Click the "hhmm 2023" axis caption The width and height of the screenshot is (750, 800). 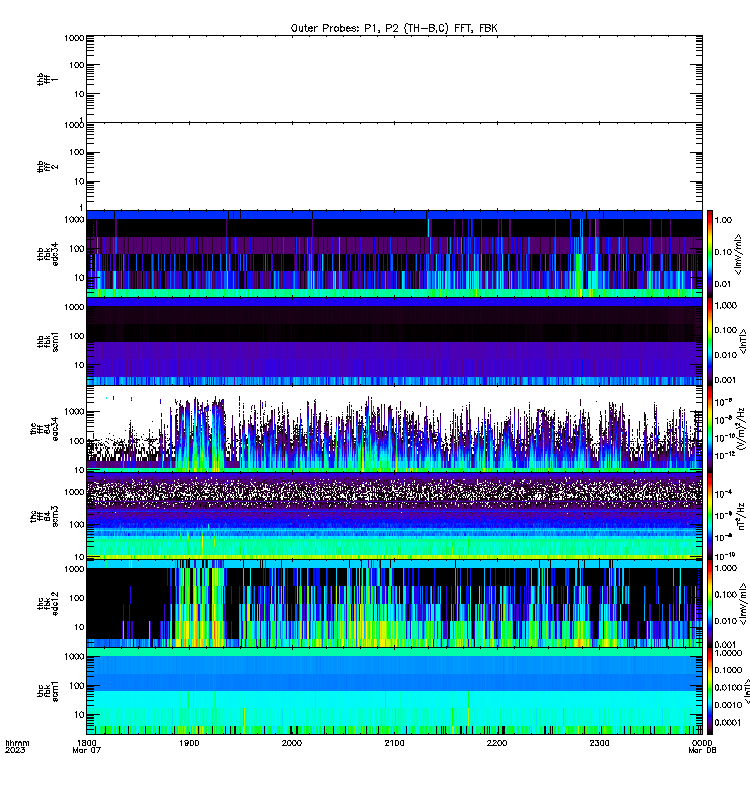coord(17,746)
